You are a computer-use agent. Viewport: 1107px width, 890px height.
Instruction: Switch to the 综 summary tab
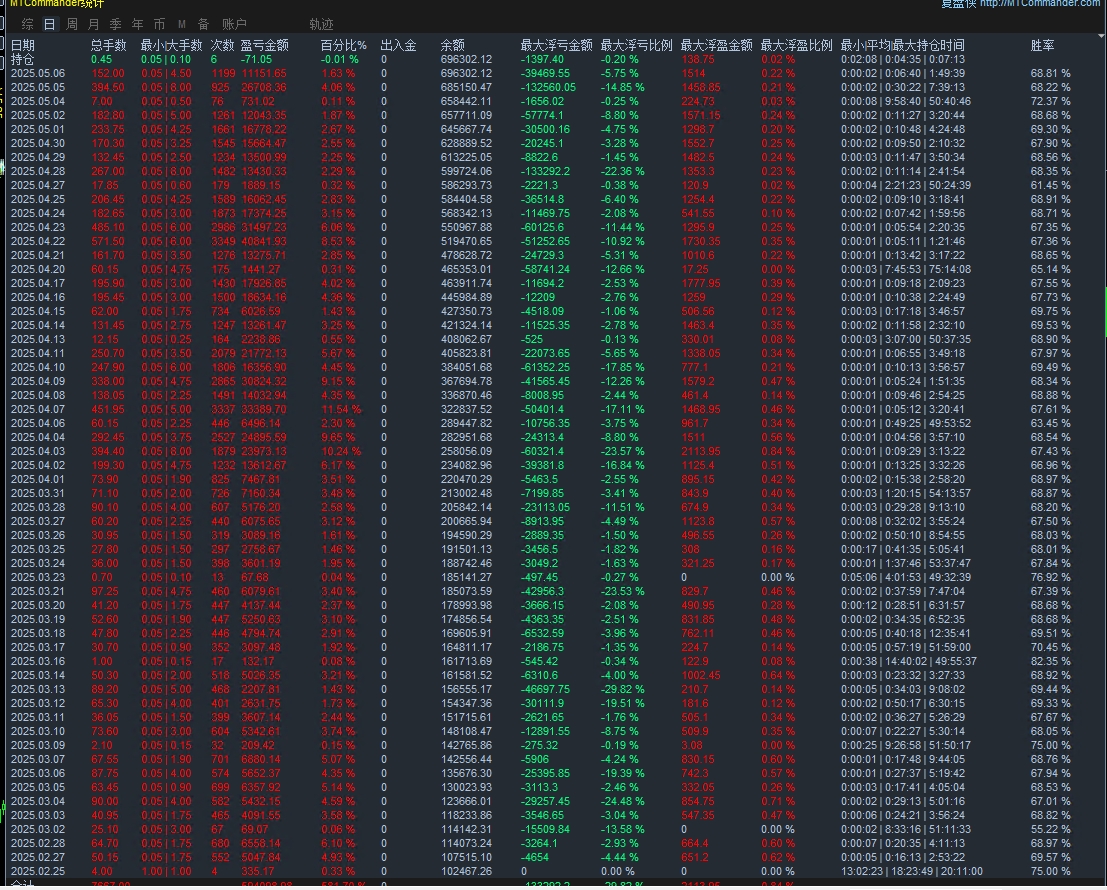tap(28, 25)
